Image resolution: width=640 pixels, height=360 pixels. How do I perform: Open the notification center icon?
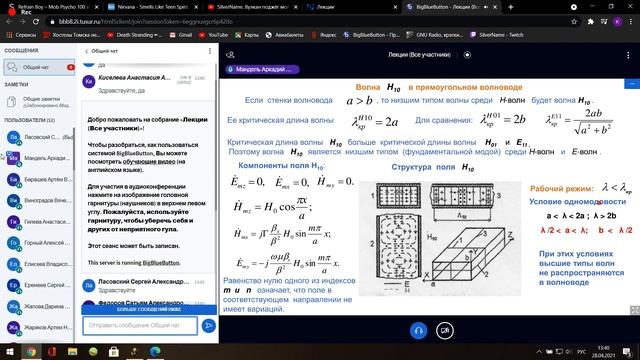point(627,352)
